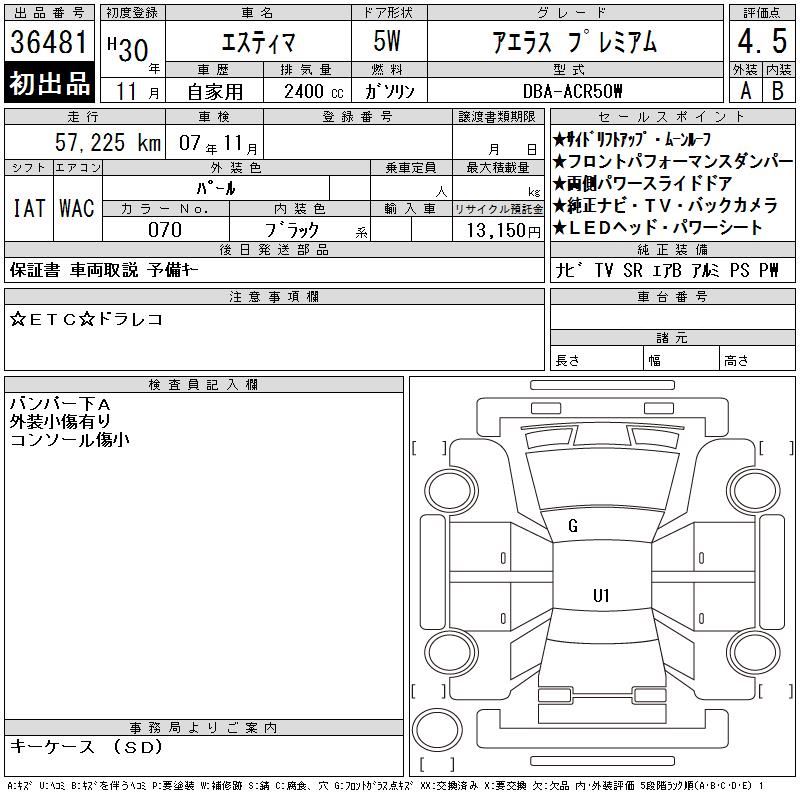Click the H30 first registration year
Screen dimensions: 800x800
128,49
